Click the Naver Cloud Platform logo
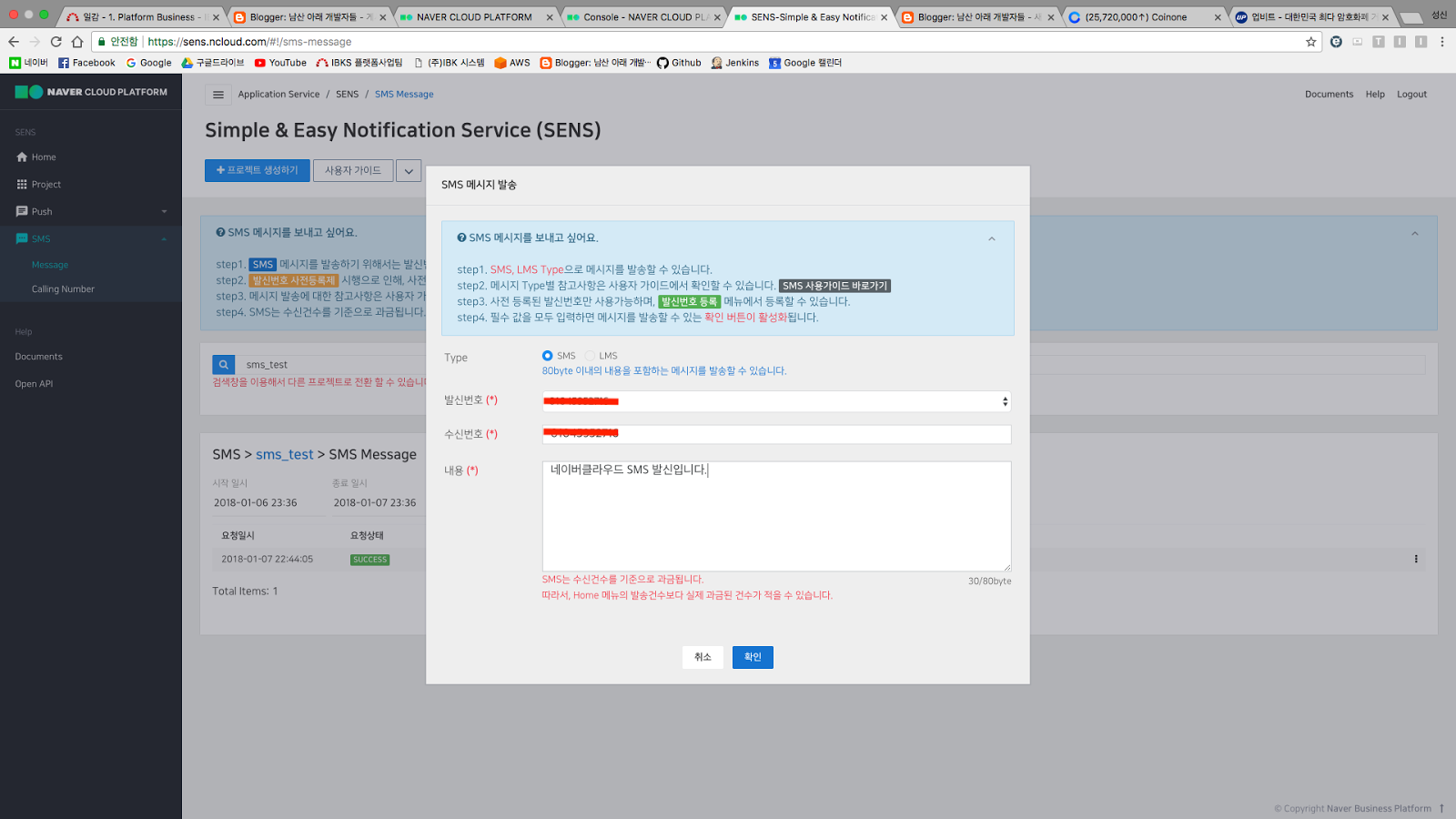Screen dimensions: 1456x819 click(x=91, y=92)
